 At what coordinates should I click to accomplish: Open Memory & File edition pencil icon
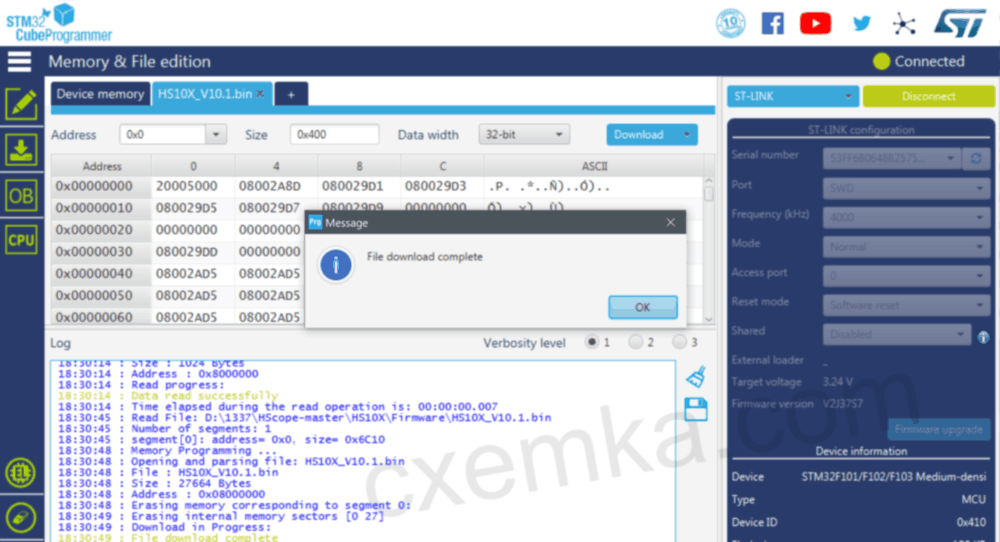pos(21,104)
